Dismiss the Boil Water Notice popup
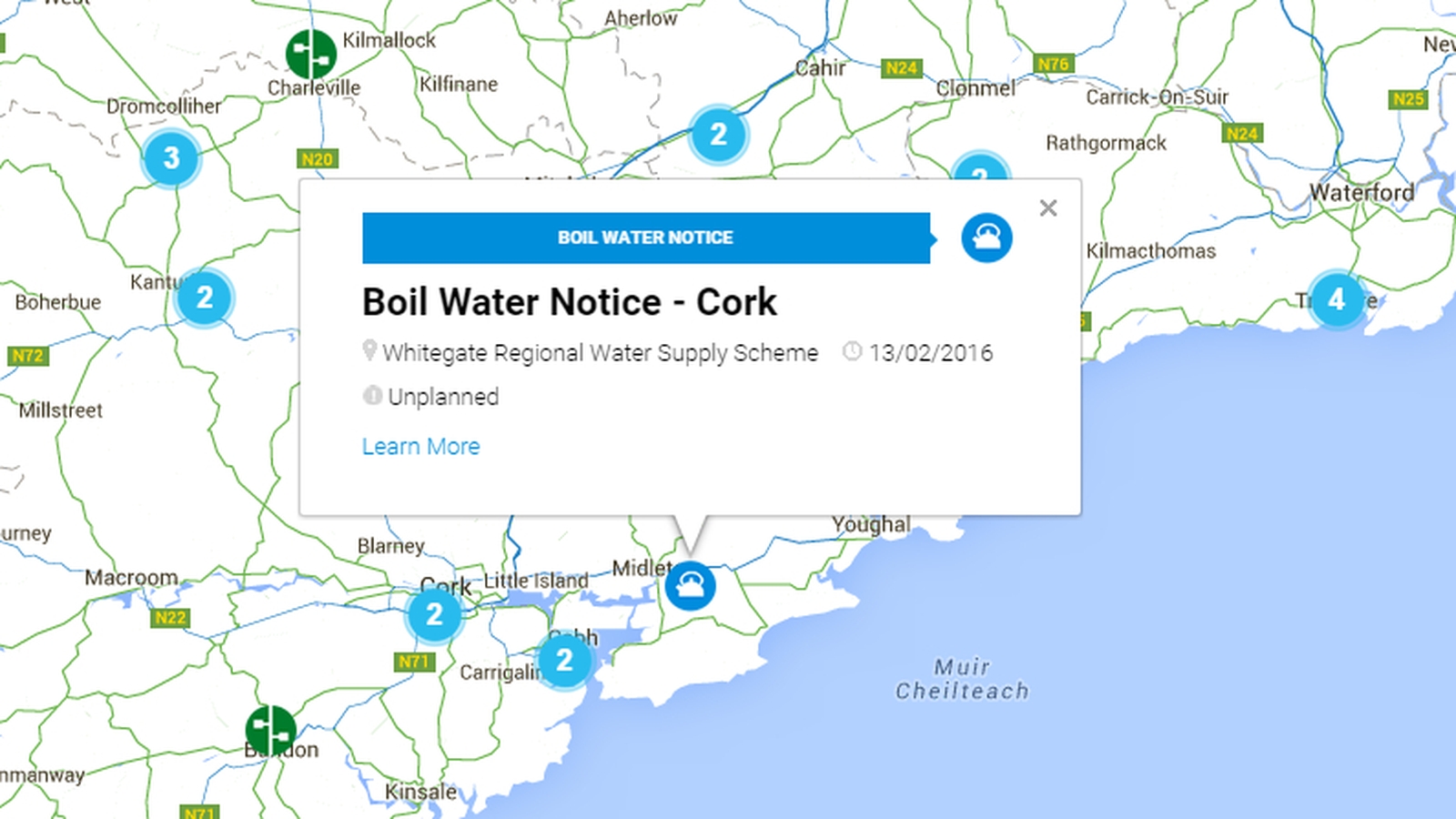 [1048, 208]
